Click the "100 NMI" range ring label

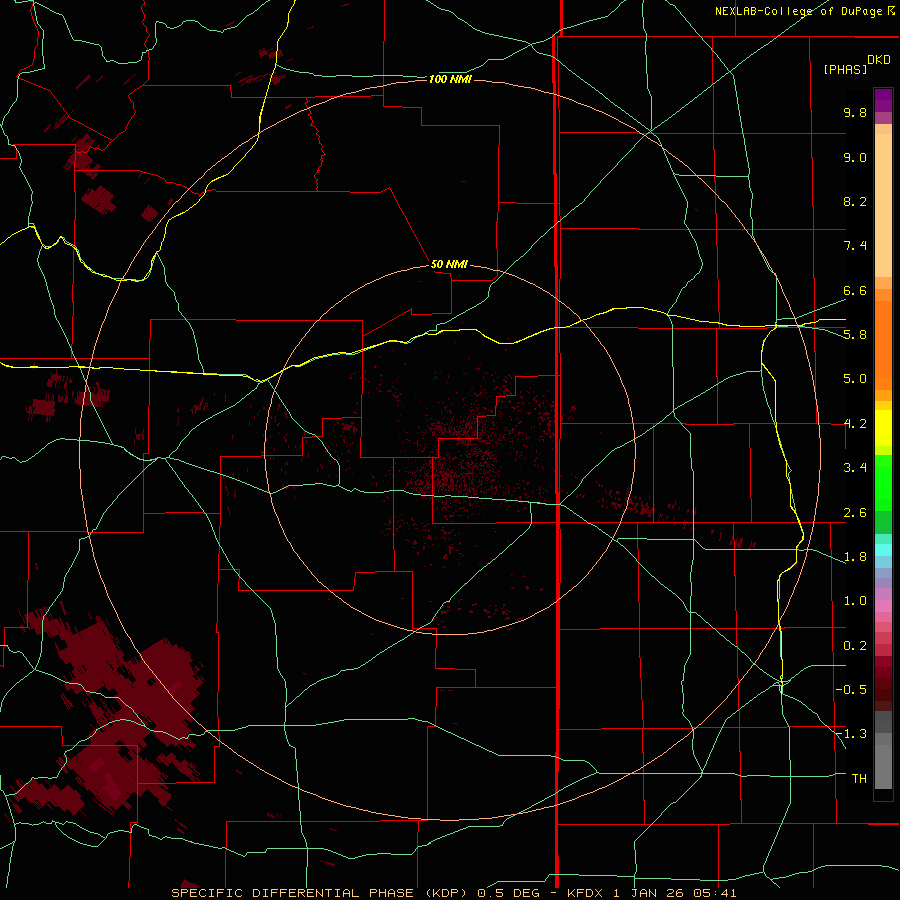450,79
